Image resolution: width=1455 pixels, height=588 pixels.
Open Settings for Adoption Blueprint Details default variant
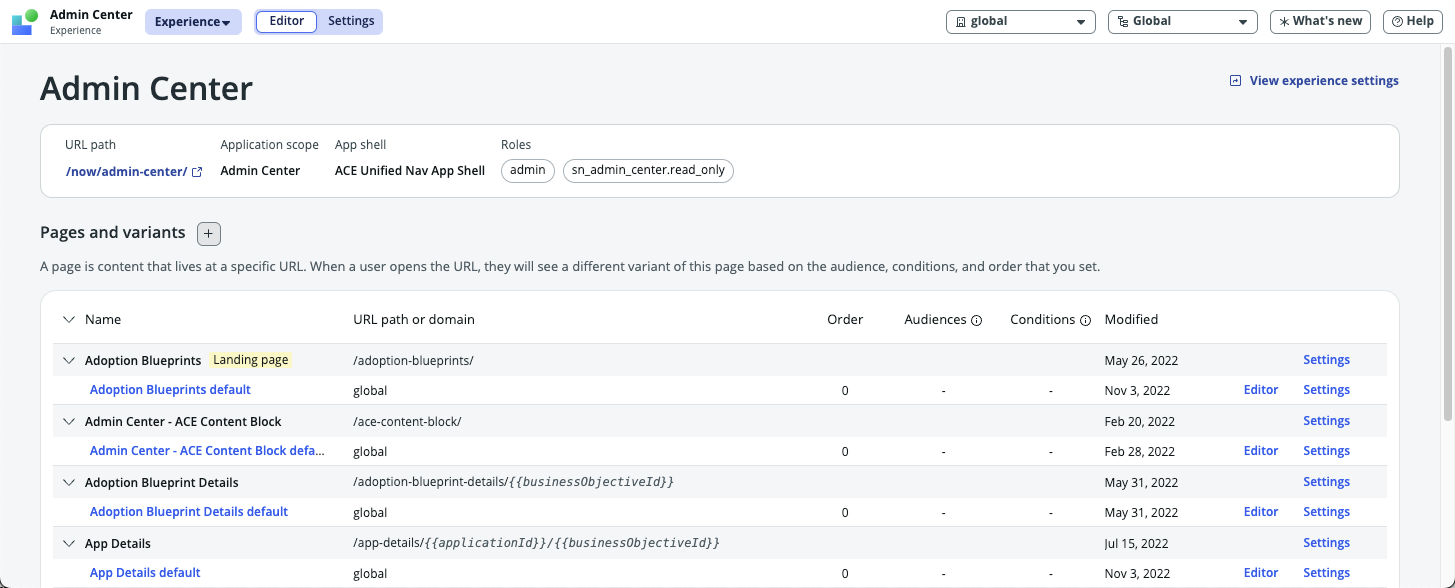pos(1326,512)
